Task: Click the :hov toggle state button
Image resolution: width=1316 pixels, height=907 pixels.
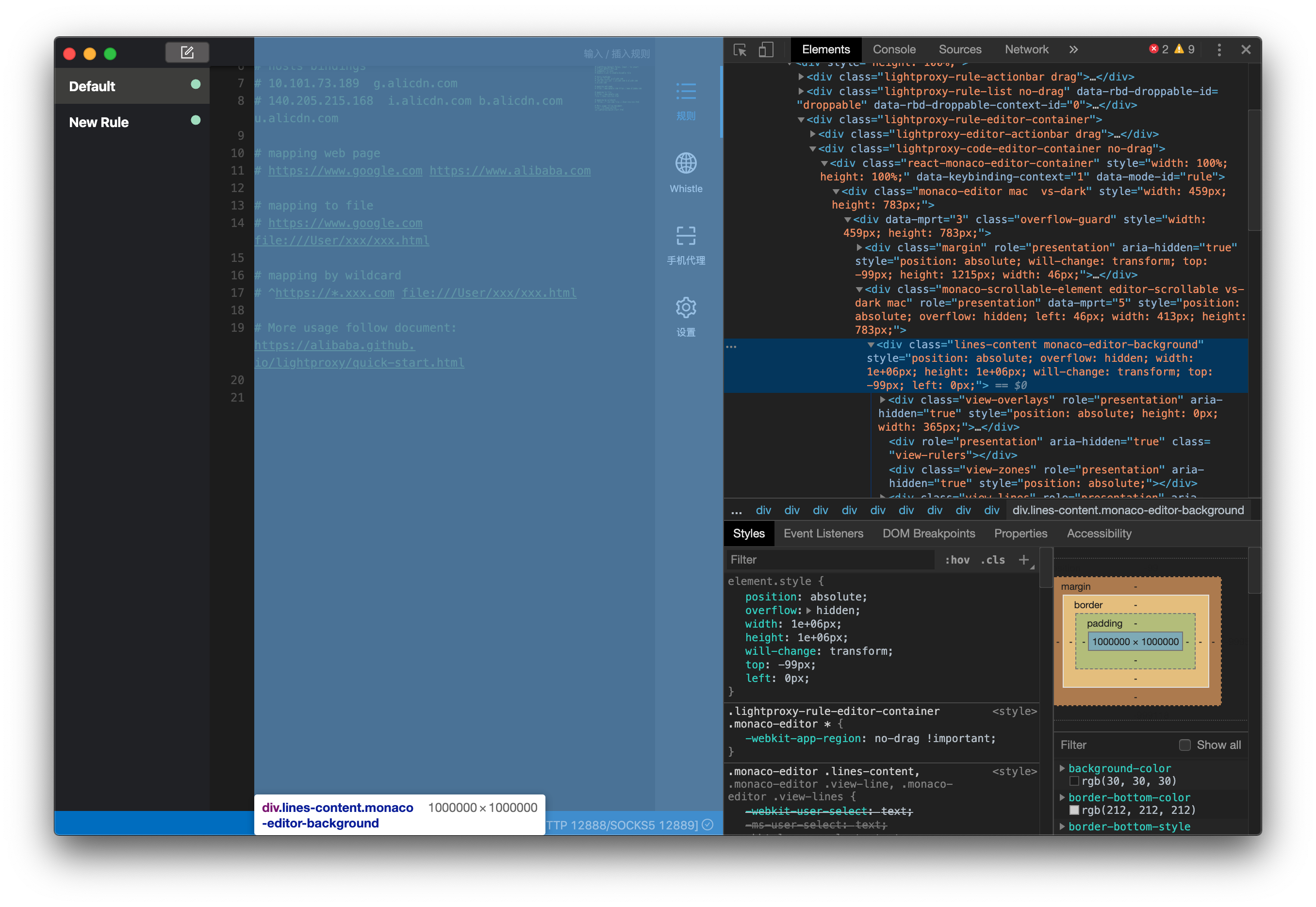Action: (957, 560)
